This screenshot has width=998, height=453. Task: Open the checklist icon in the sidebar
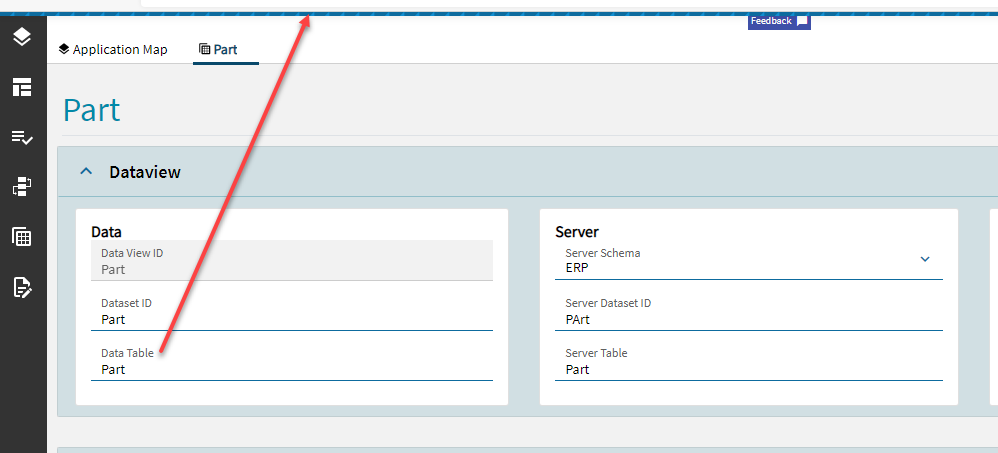(22, 137)
